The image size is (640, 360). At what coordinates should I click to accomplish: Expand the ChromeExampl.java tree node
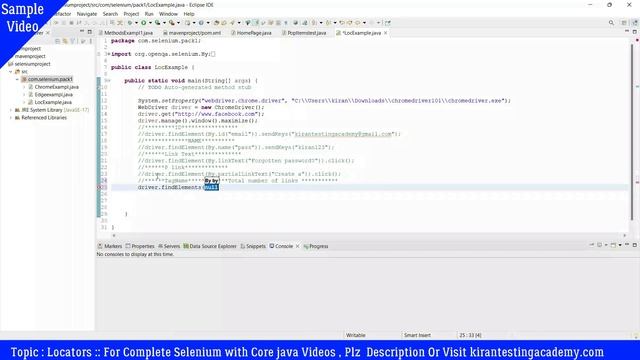coord(24,87)
